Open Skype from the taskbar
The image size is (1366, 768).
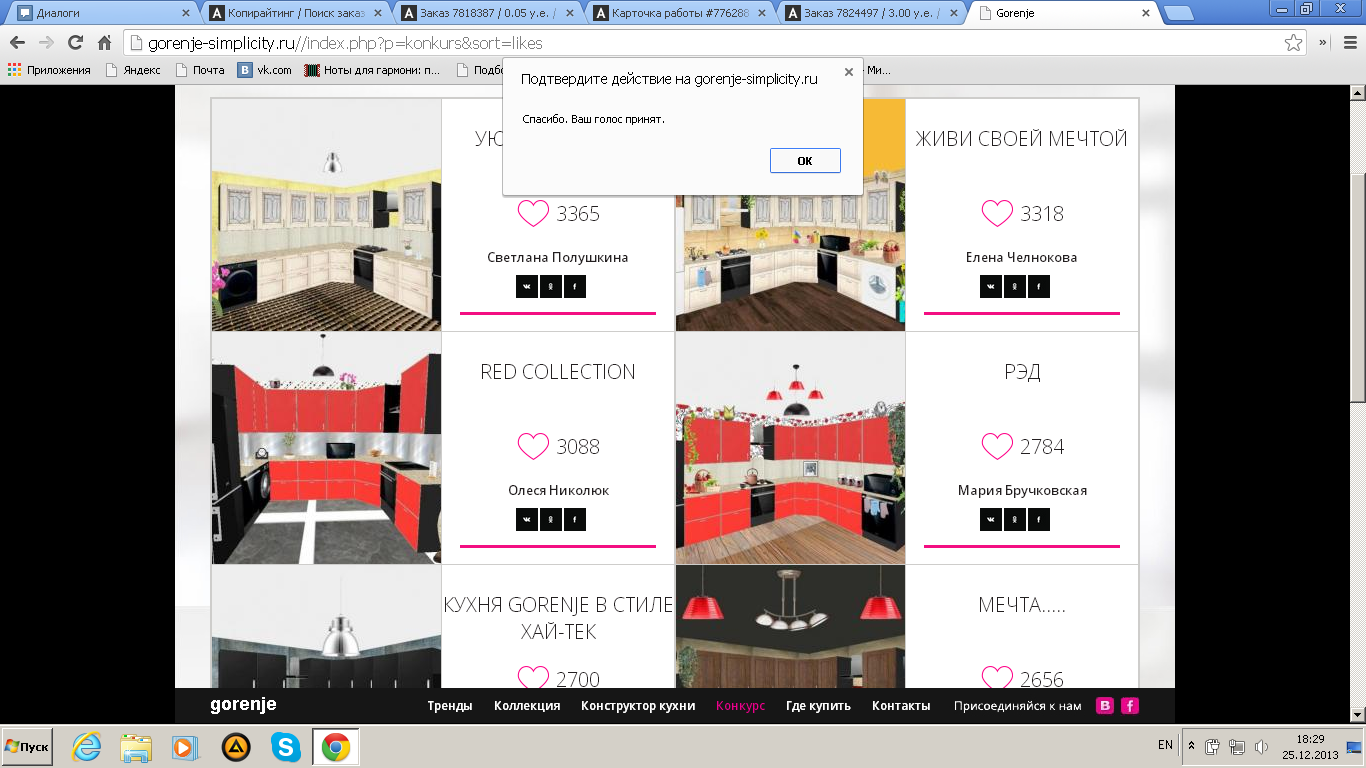pyautogui.click(x=286, y=747)
